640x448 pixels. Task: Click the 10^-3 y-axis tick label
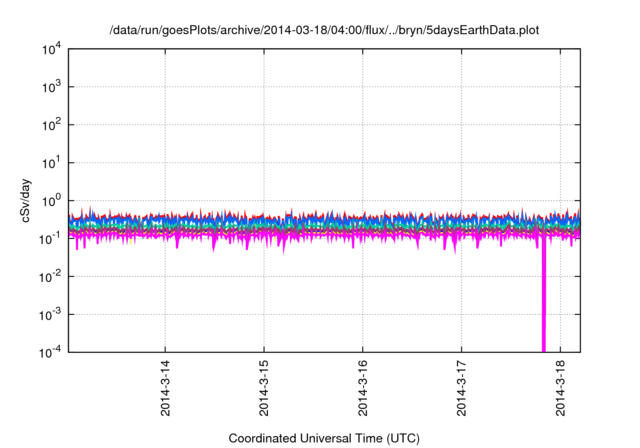click(x=50, y=315)
